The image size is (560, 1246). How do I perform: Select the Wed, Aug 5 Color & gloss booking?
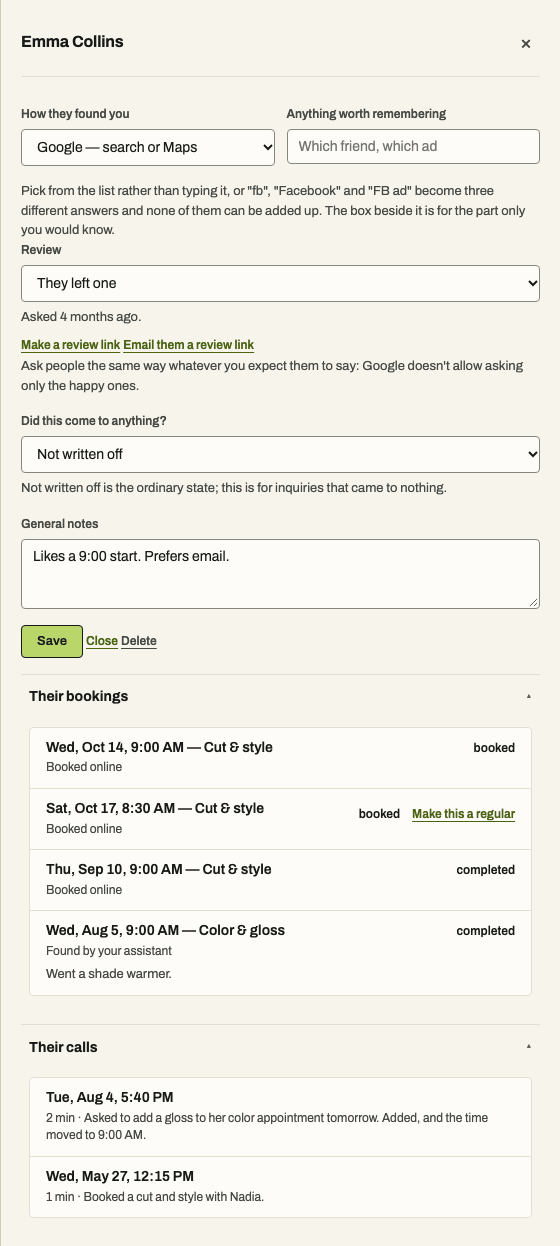click(x=280, y=953)
